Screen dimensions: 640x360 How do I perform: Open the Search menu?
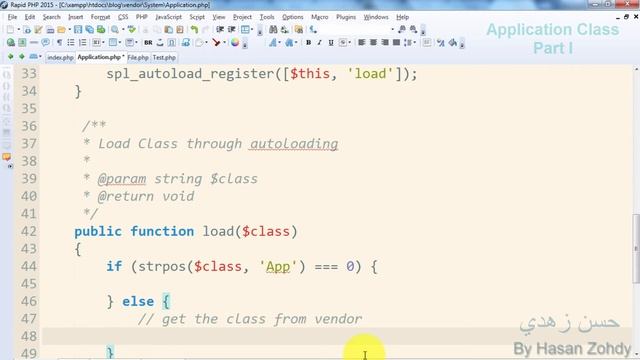[51, 17]
